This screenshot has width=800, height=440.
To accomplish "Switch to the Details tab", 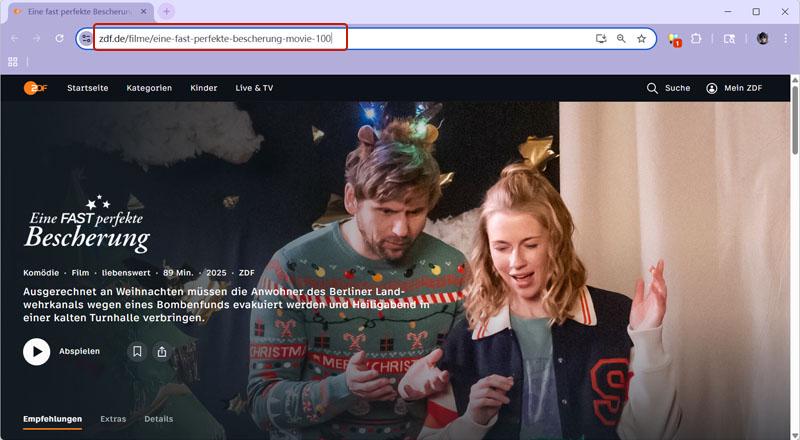I will 158,419.
